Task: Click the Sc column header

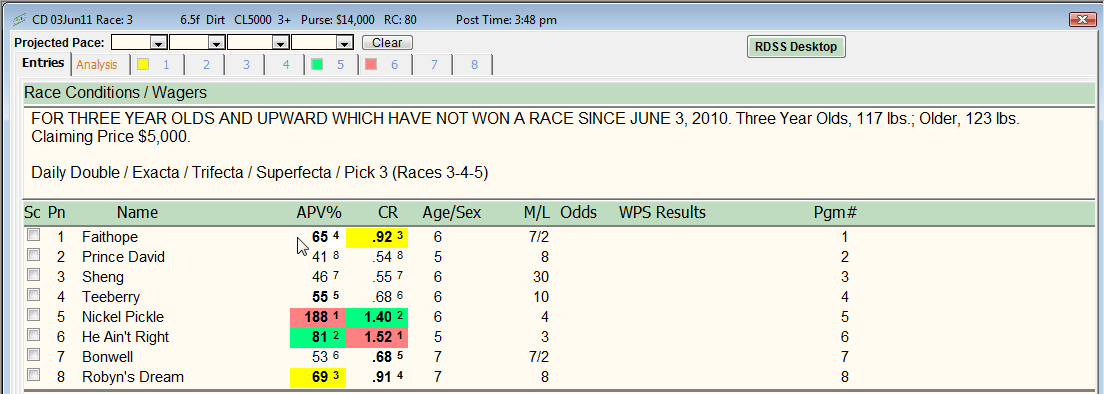Action: 32,212
